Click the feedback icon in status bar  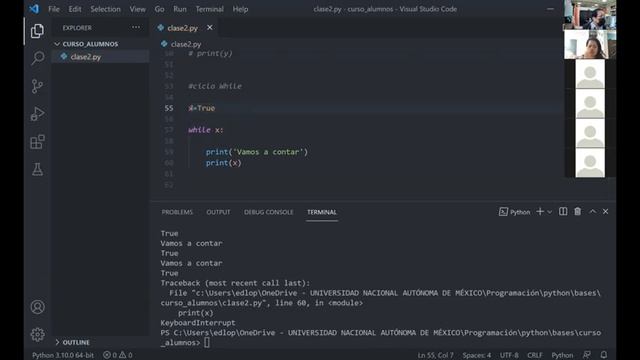point(587,355)
